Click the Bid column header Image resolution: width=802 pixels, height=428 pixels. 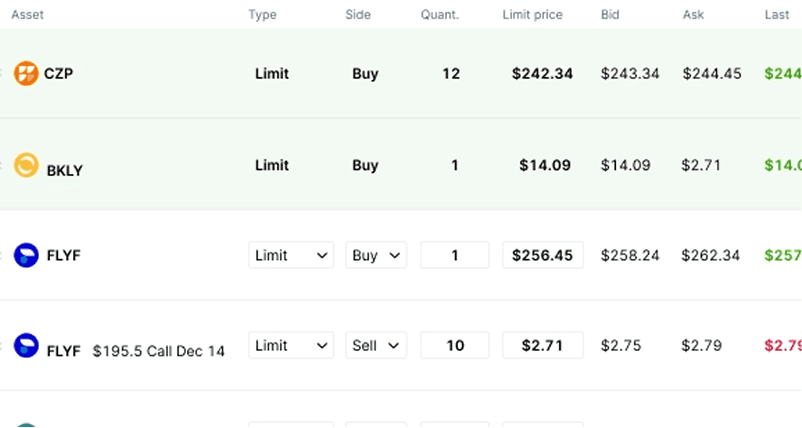coord(610,15)
